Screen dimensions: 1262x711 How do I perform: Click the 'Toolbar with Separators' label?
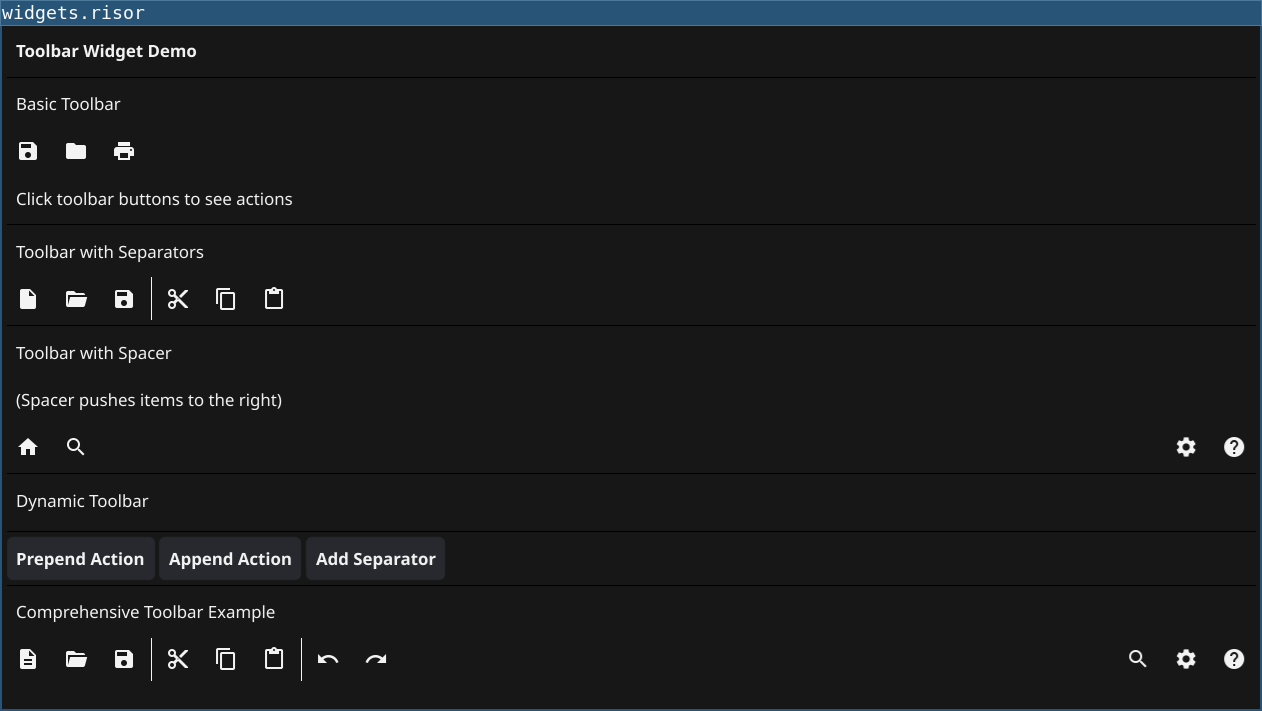click(x=110, y=252)
